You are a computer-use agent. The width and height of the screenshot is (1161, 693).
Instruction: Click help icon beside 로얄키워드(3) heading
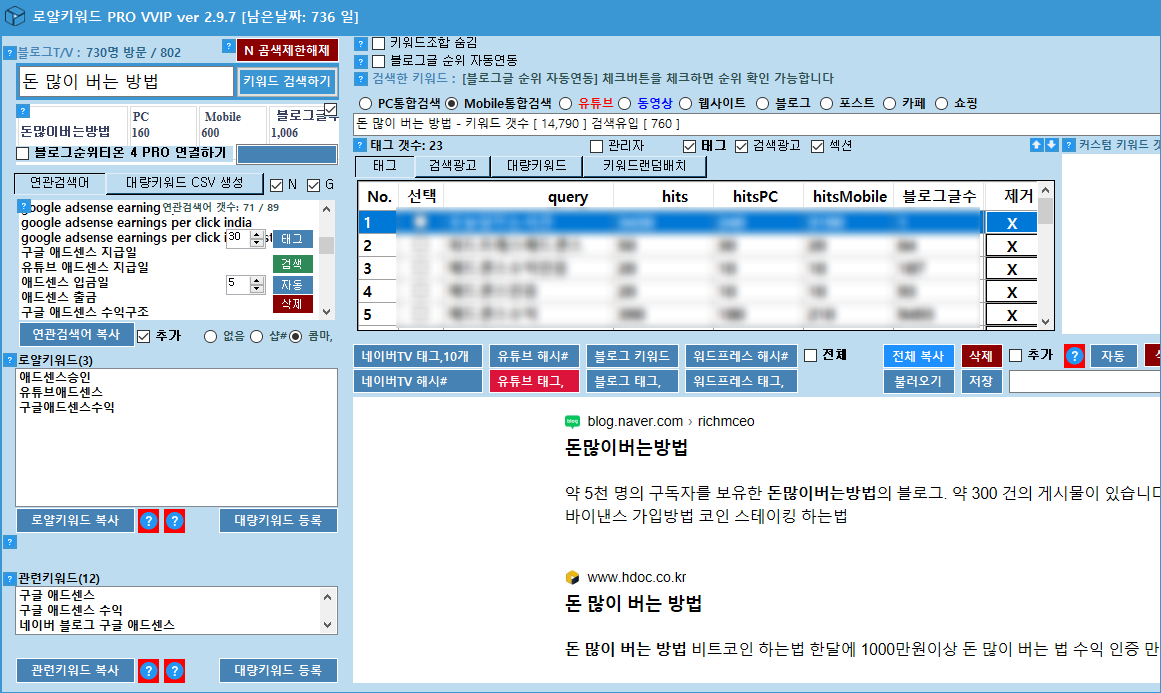(10, 361)
